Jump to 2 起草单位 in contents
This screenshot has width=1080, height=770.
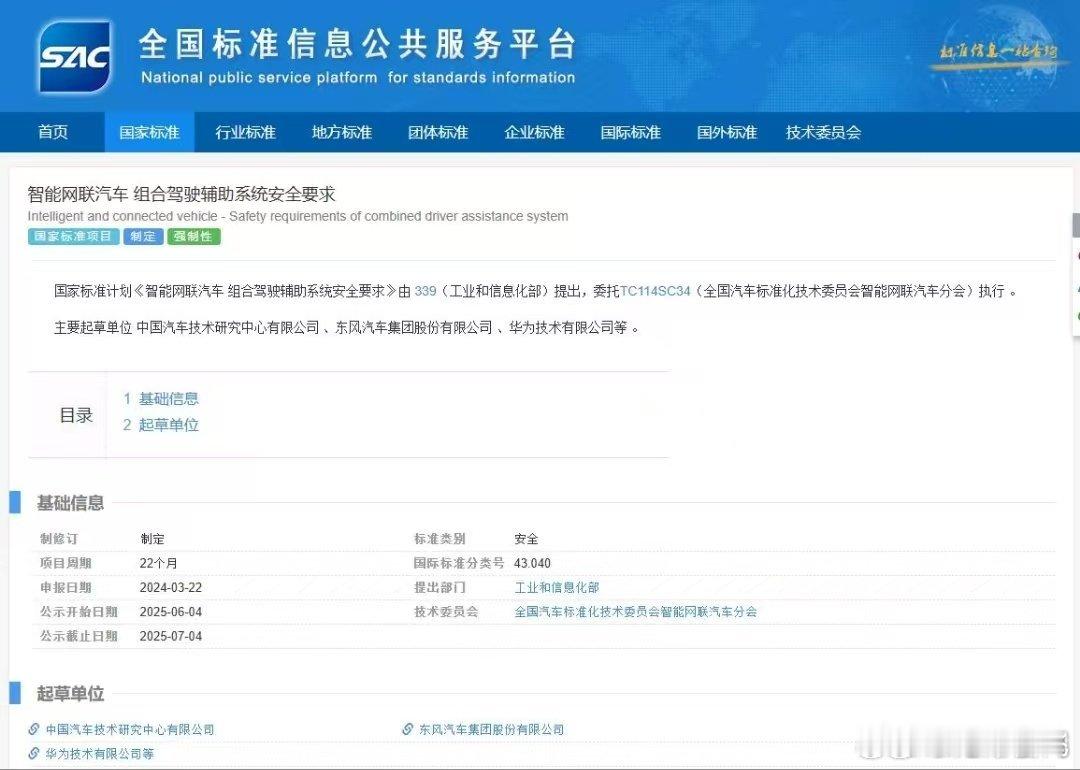click(161, 424)
